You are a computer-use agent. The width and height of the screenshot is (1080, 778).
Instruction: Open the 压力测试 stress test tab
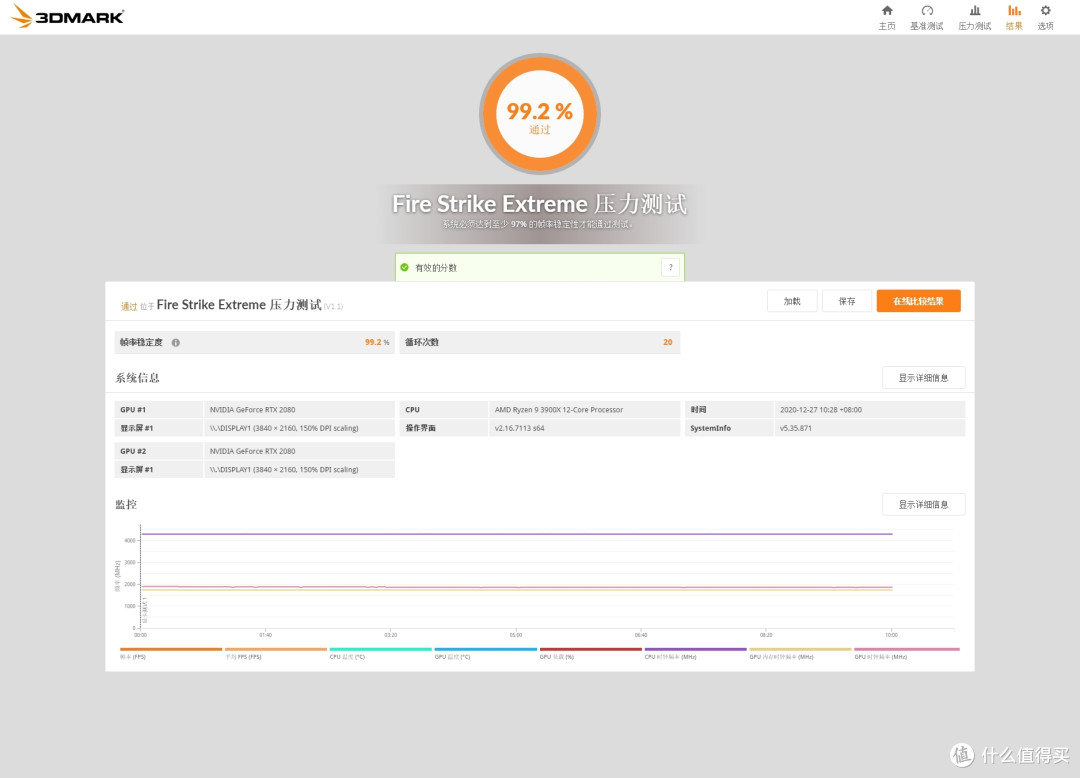click(x=975, y=17)
